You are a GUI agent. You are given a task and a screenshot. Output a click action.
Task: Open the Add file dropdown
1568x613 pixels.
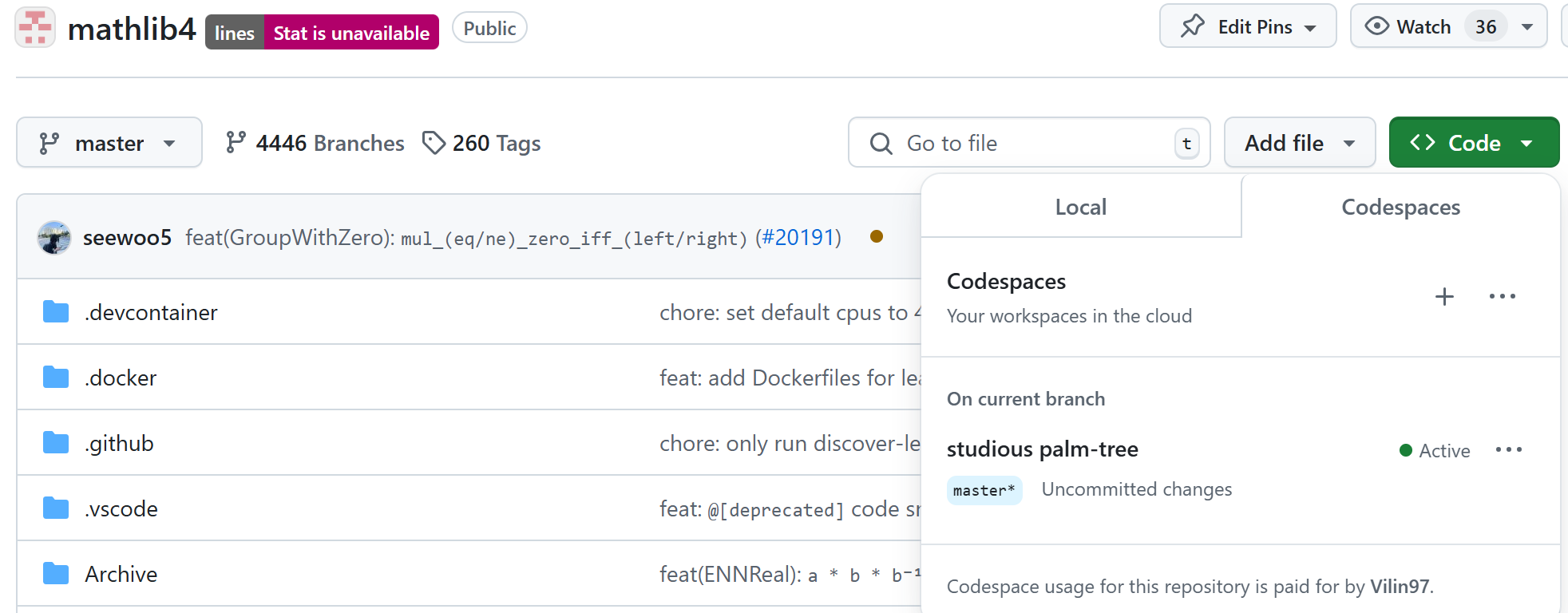[x=1300, y=143]
